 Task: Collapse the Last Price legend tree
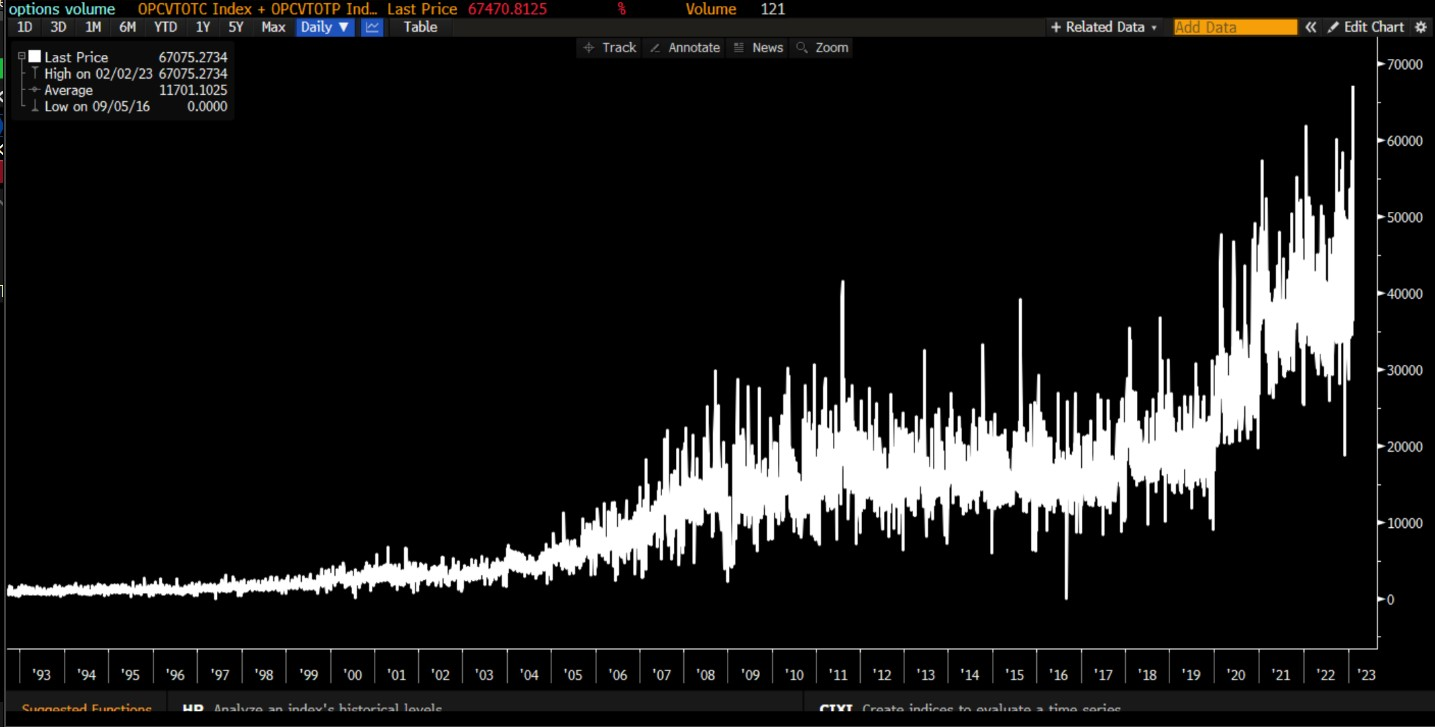[21, 57]
